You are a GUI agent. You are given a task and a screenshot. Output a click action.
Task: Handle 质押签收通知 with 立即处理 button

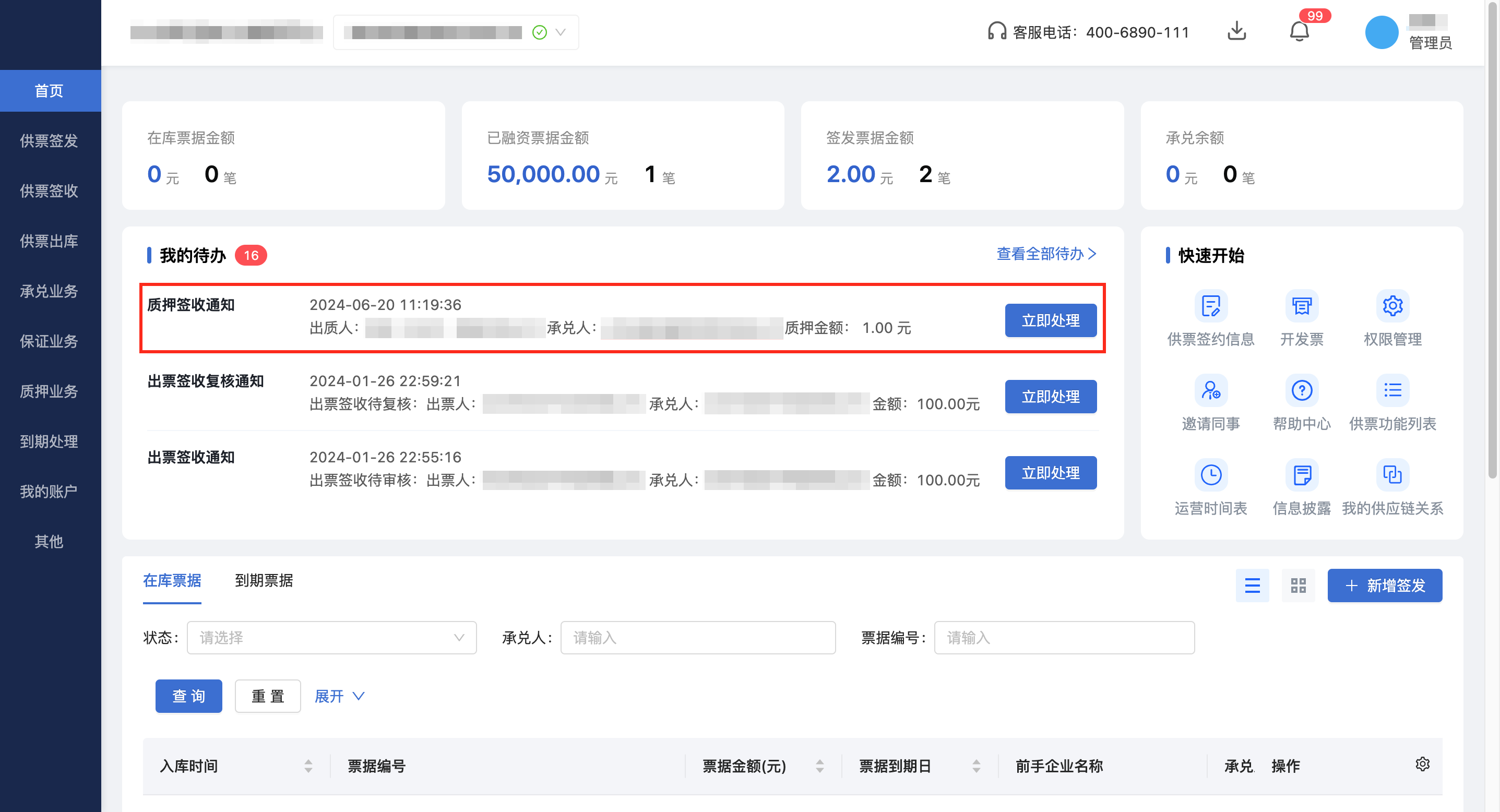pos(1050,320)
